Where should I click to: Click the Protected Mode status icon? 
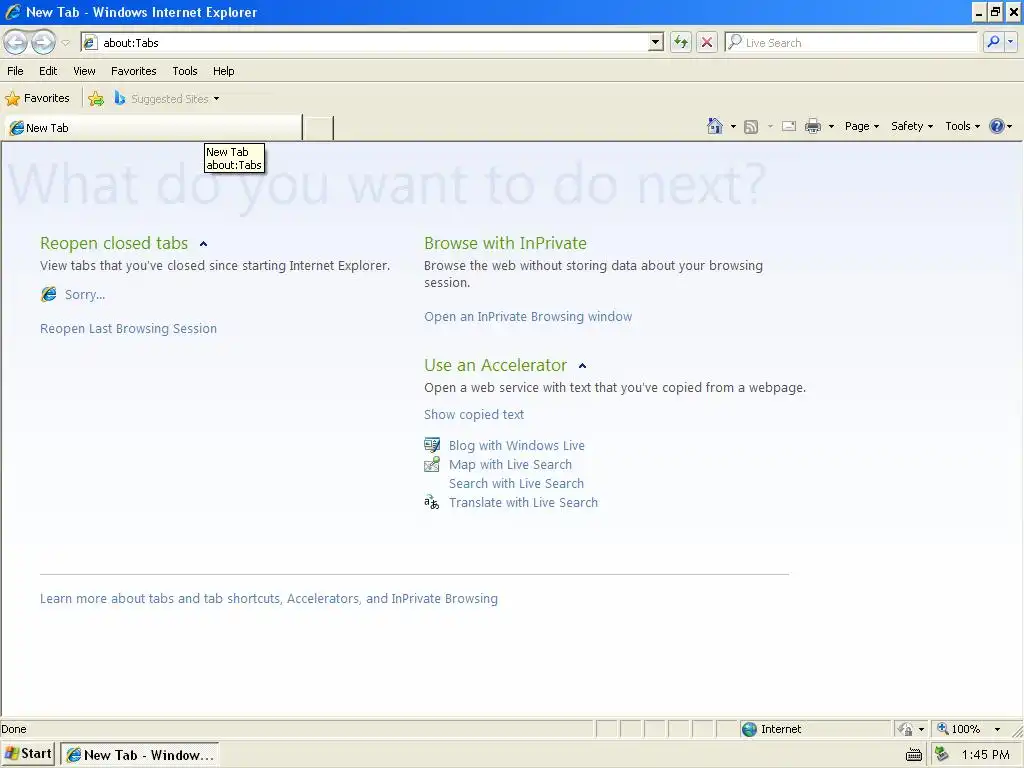(x=905, y=729)
